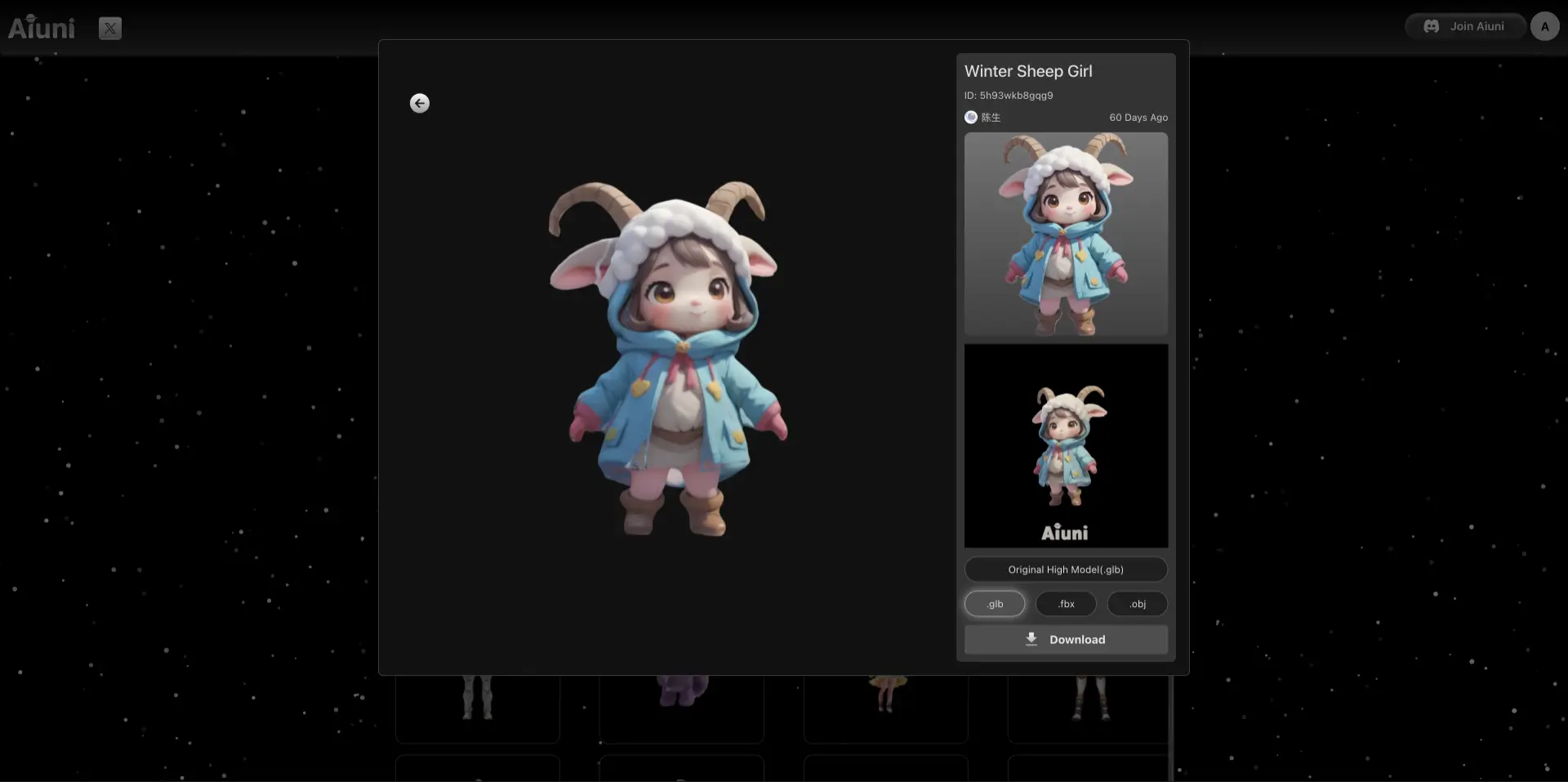Click the author avatar next to 陈生
The width and height of the screenshot is (1568, 782).
pyautogui.click(x=971, y=117)
